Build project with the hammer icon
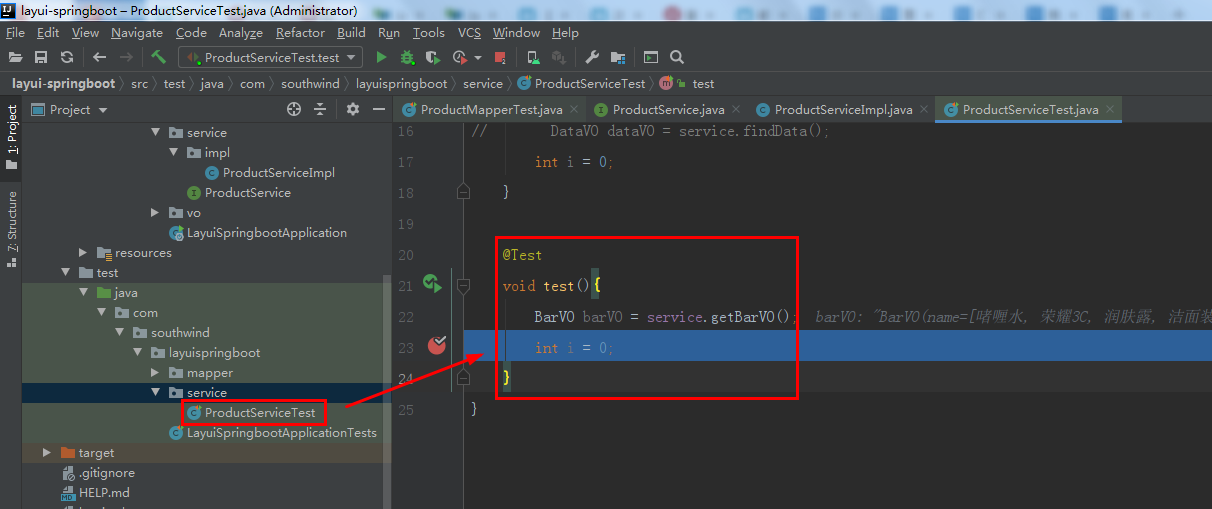The width and height of the screenshot is (1212, 509). [x=158, y=57]
